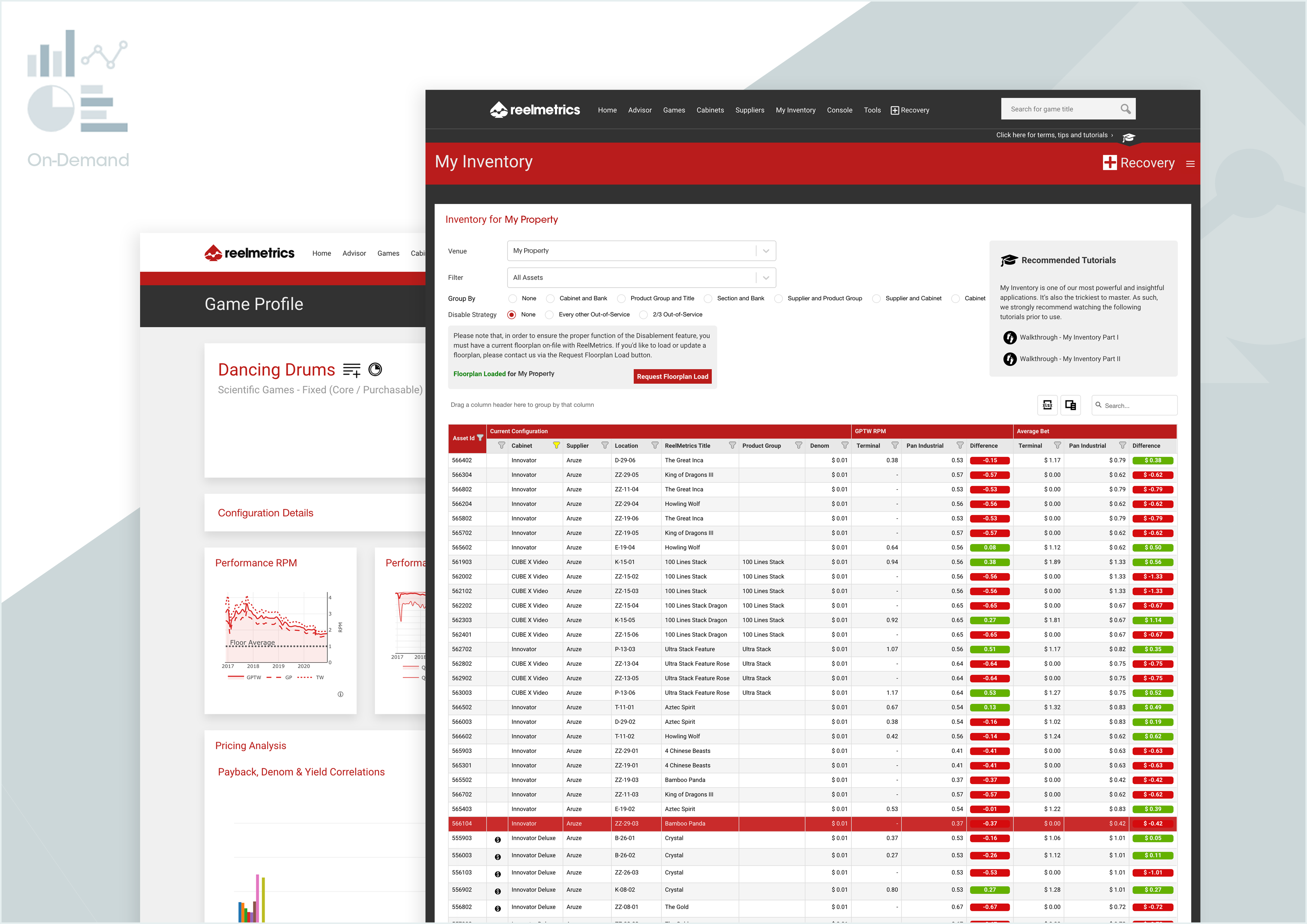Click add-to-list icon next to Dancing Drums
Screen dimensions: 1307x924
(352, 370)
